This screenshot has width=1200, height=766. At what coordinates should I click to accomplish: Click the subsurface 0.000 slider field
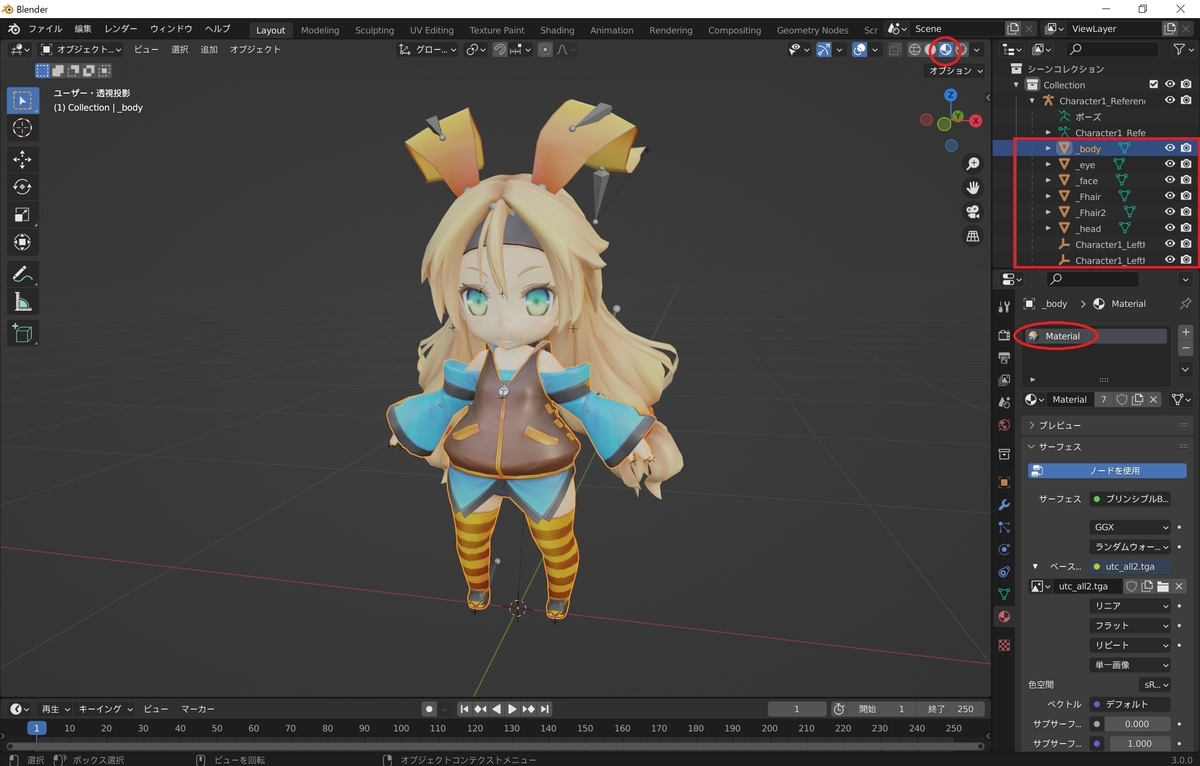click(1138, 724)
